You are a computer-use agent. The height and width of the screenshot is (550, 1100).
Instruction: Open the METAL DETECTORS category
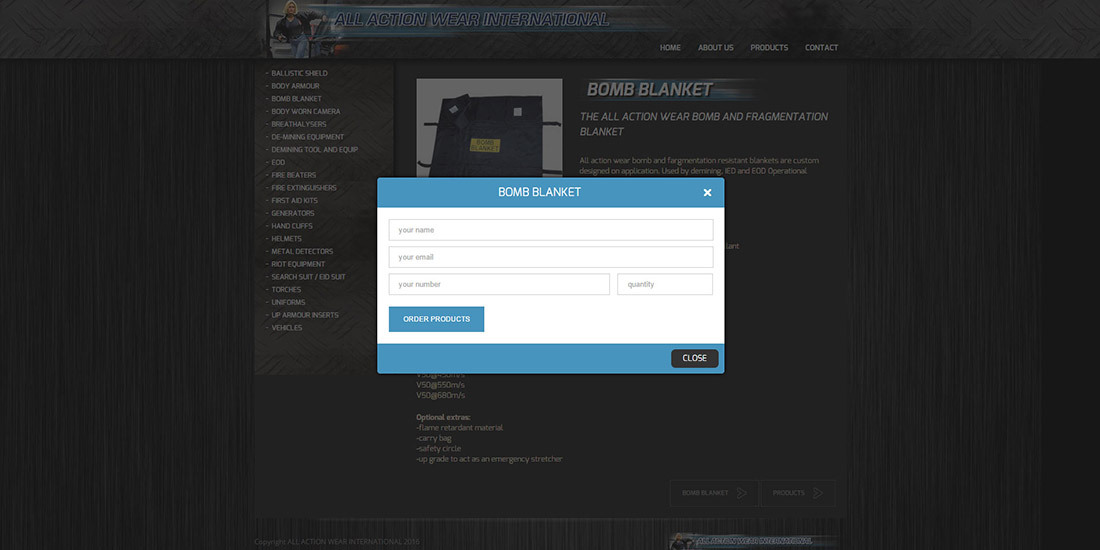302,251
